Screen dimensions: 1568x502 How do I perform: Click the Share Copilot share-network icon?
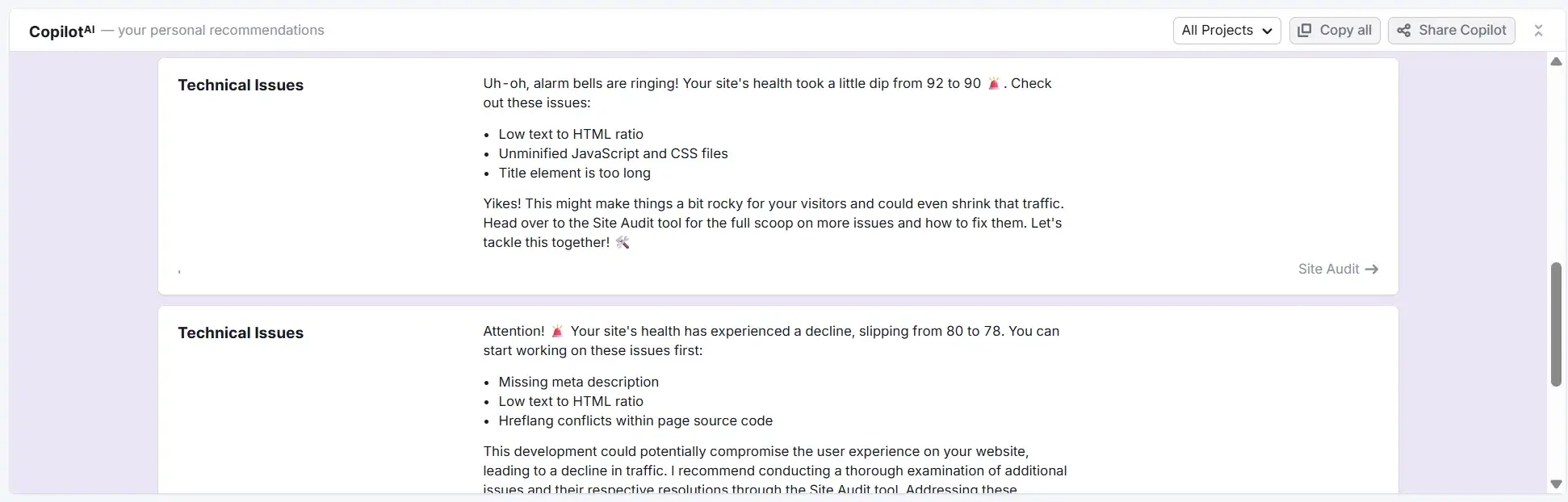coord(1402,30)
